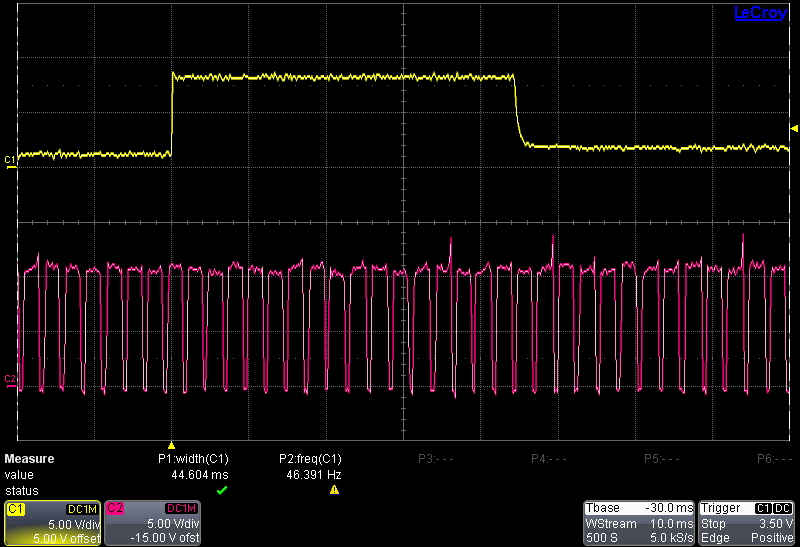Image resolution: width=800 pixels, height=547 pixels.
Task: Click the WStream label in the timebase box
Action: [611, 524]
